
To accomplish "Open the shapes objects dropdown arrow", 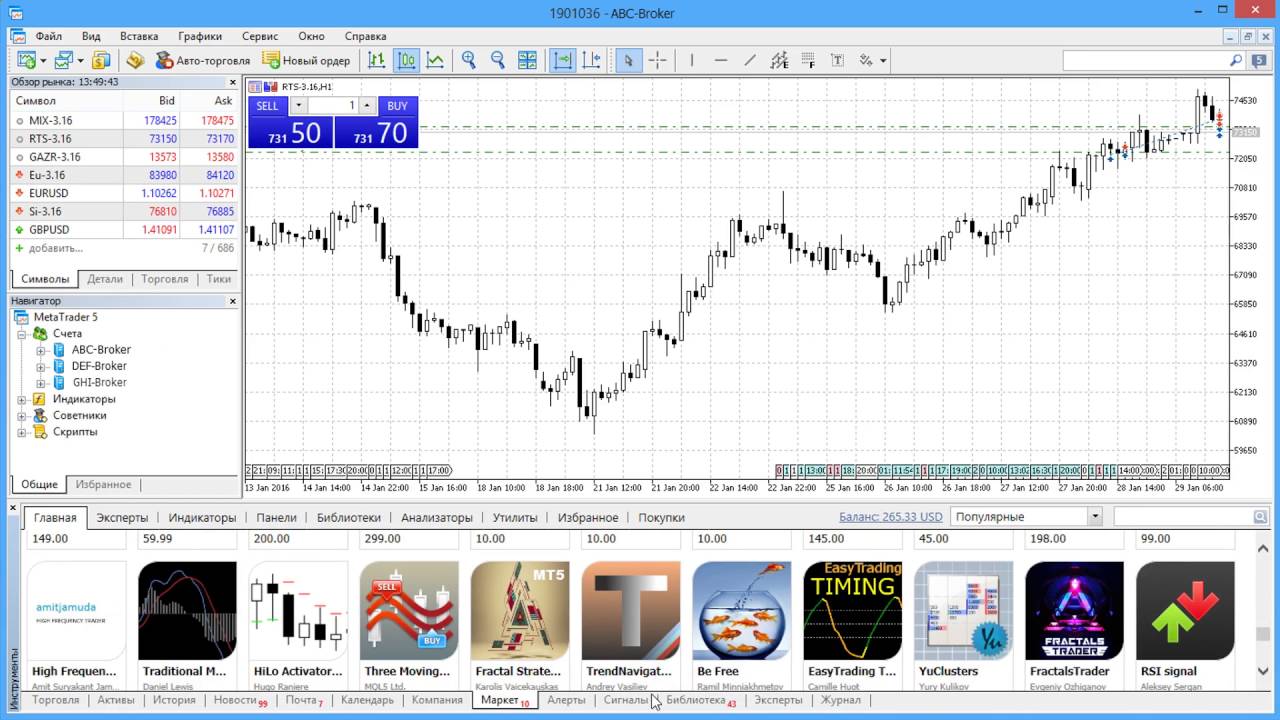I will (x=883, y=60).
